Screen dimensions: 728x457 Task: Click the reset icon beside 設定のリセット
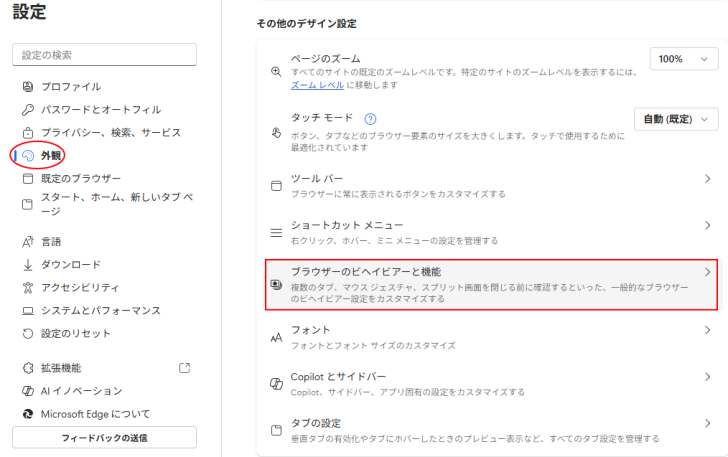[28, 334]
